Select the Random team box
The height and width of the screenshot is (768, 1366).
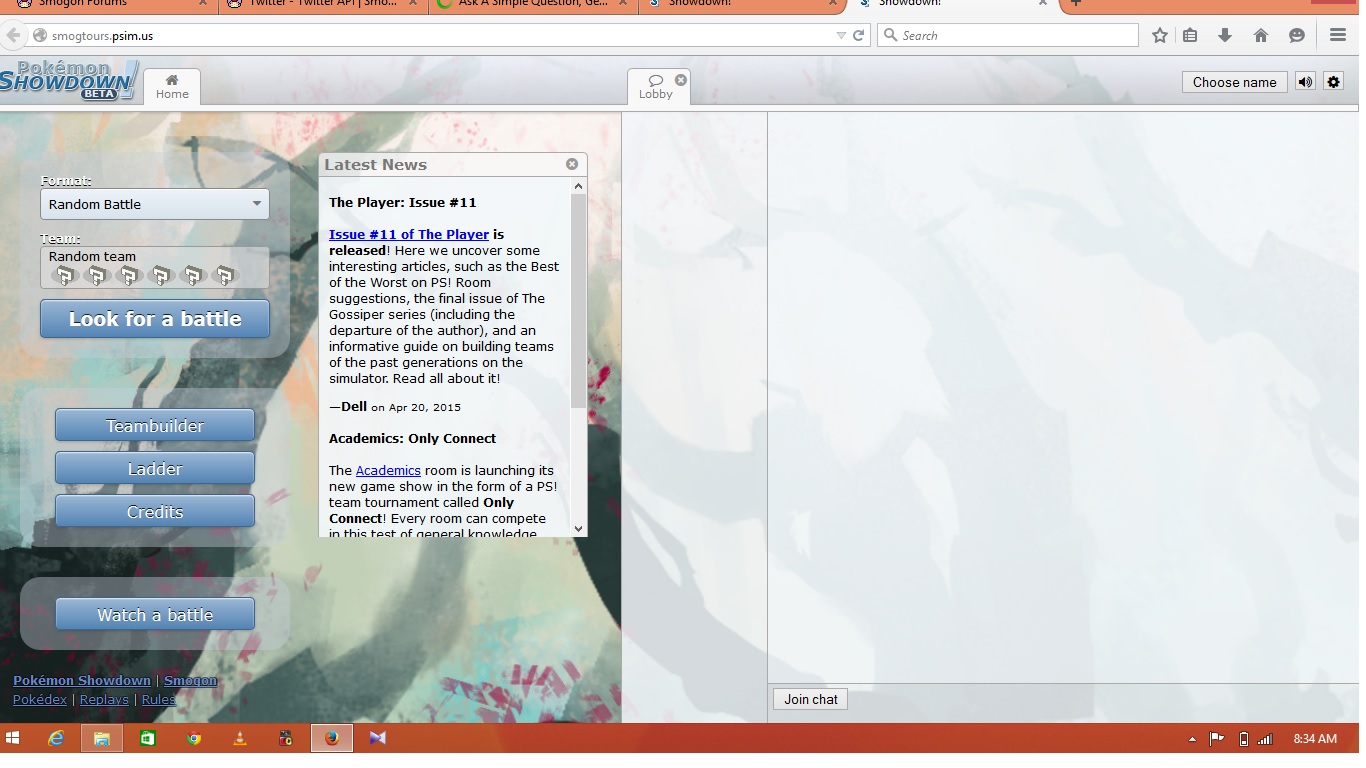click(x=155, y=268)
